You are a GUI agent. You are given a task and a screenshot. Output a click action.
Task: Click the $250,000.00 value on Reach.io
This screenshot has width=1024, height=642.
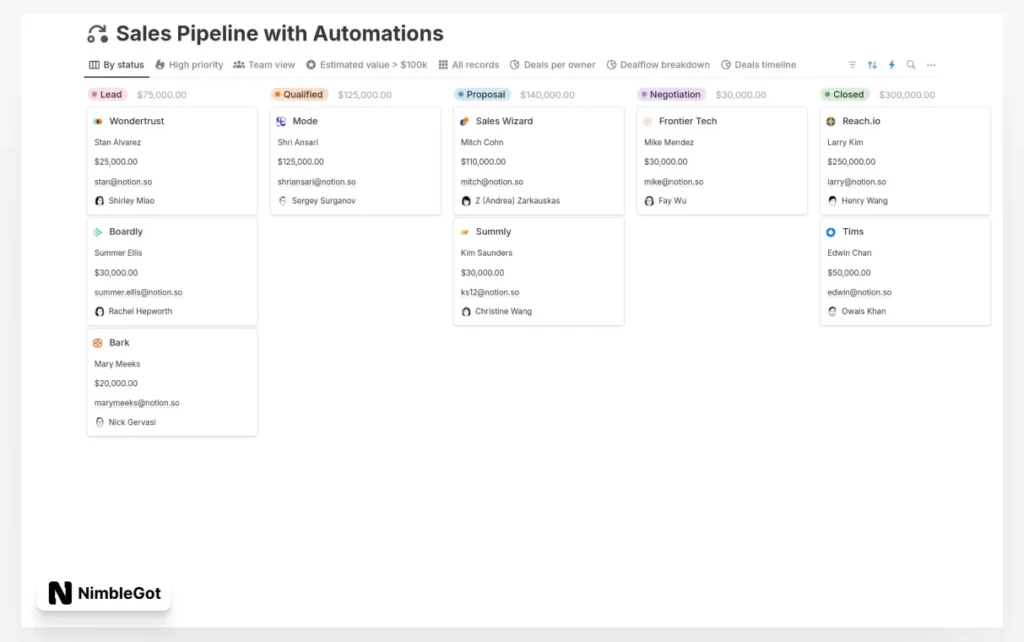[x=852, y=162]
